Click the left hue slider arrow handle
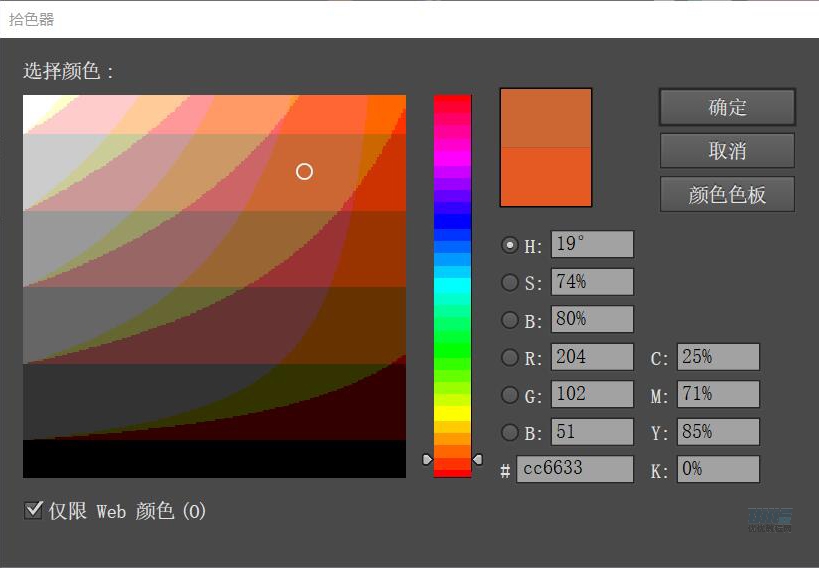Screen dimensions: 819x568 [427, 459]
